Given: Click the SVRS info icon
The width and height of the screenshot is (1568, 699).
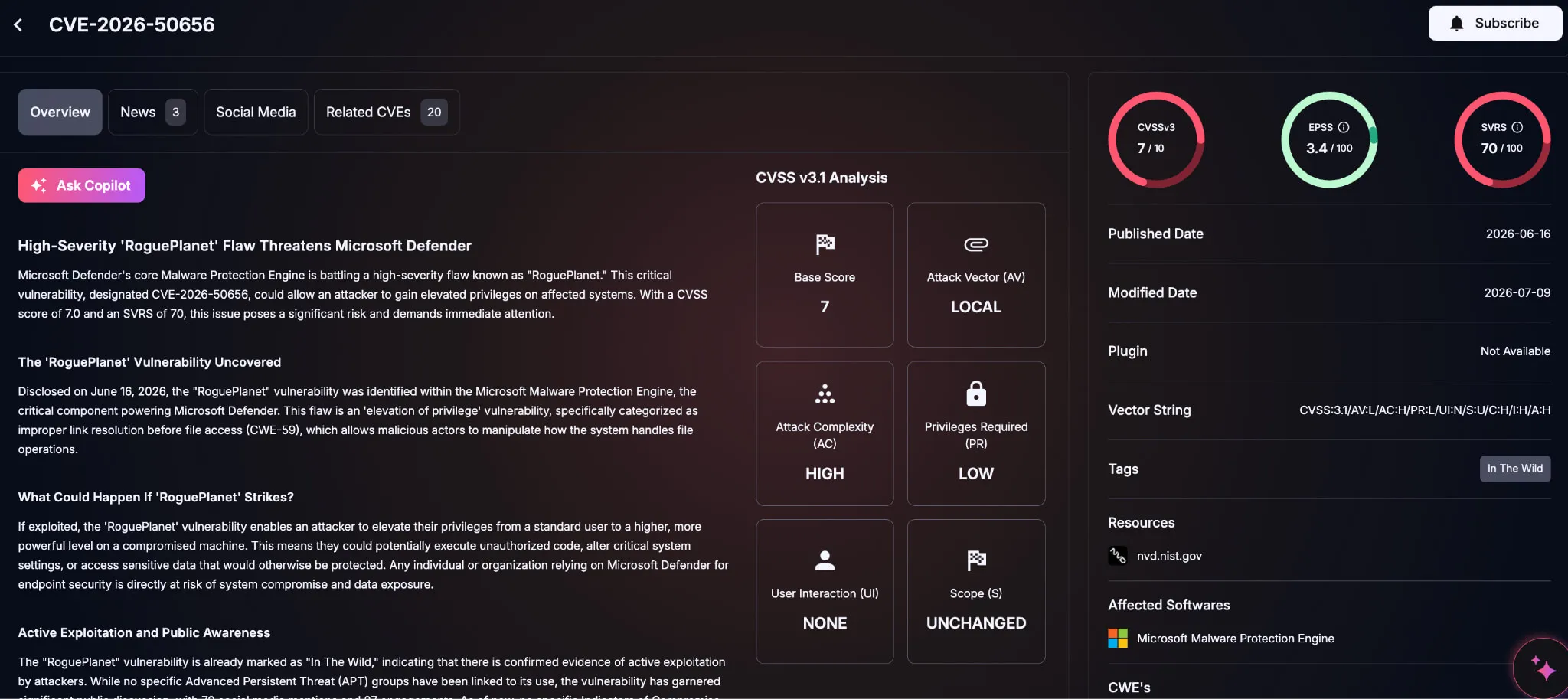Looking at the screenshot, I should point(1517,127).
